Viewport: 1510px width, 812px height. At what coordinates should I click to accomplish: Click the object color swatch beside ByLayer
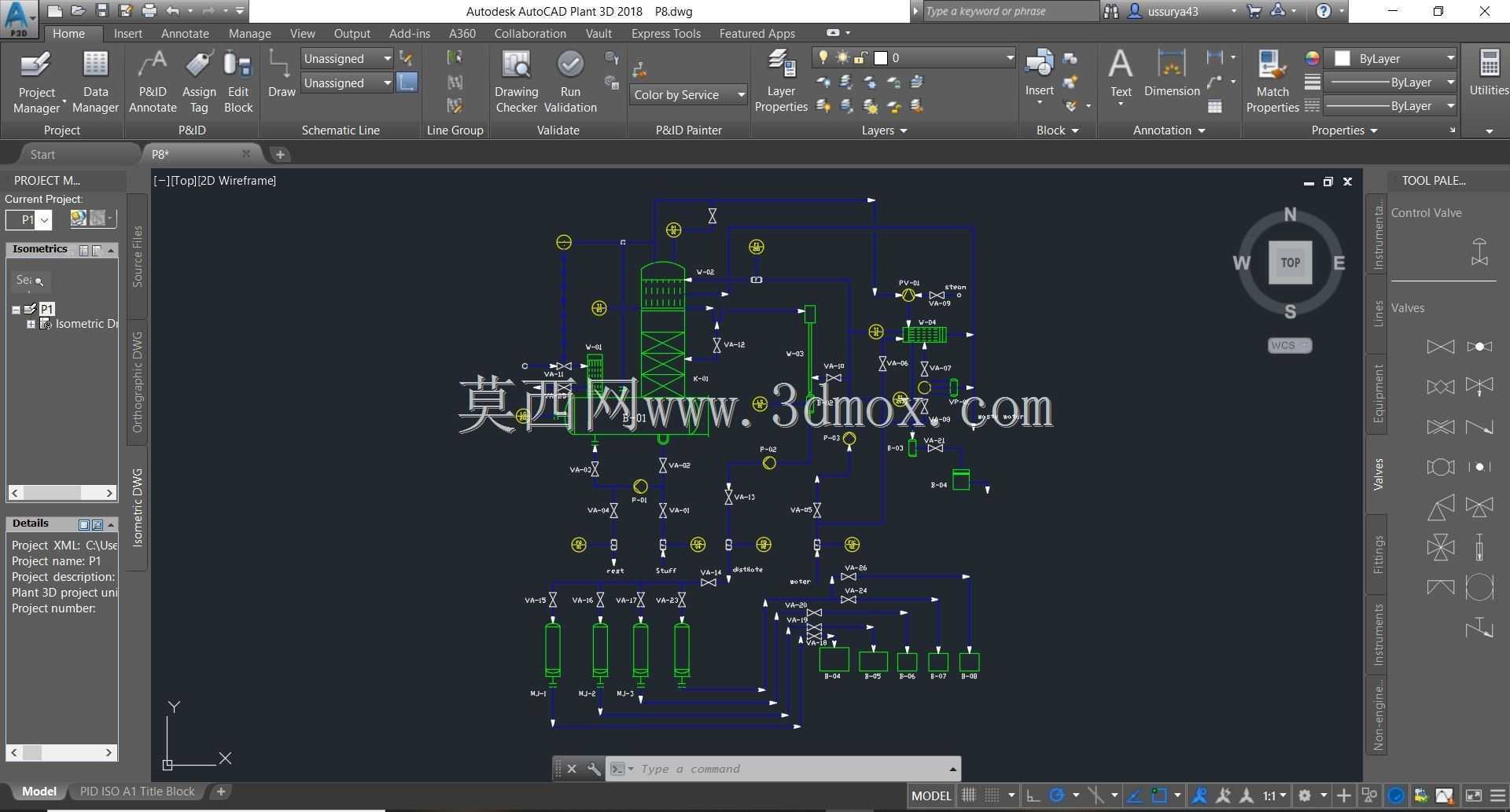pos(1342,58)
